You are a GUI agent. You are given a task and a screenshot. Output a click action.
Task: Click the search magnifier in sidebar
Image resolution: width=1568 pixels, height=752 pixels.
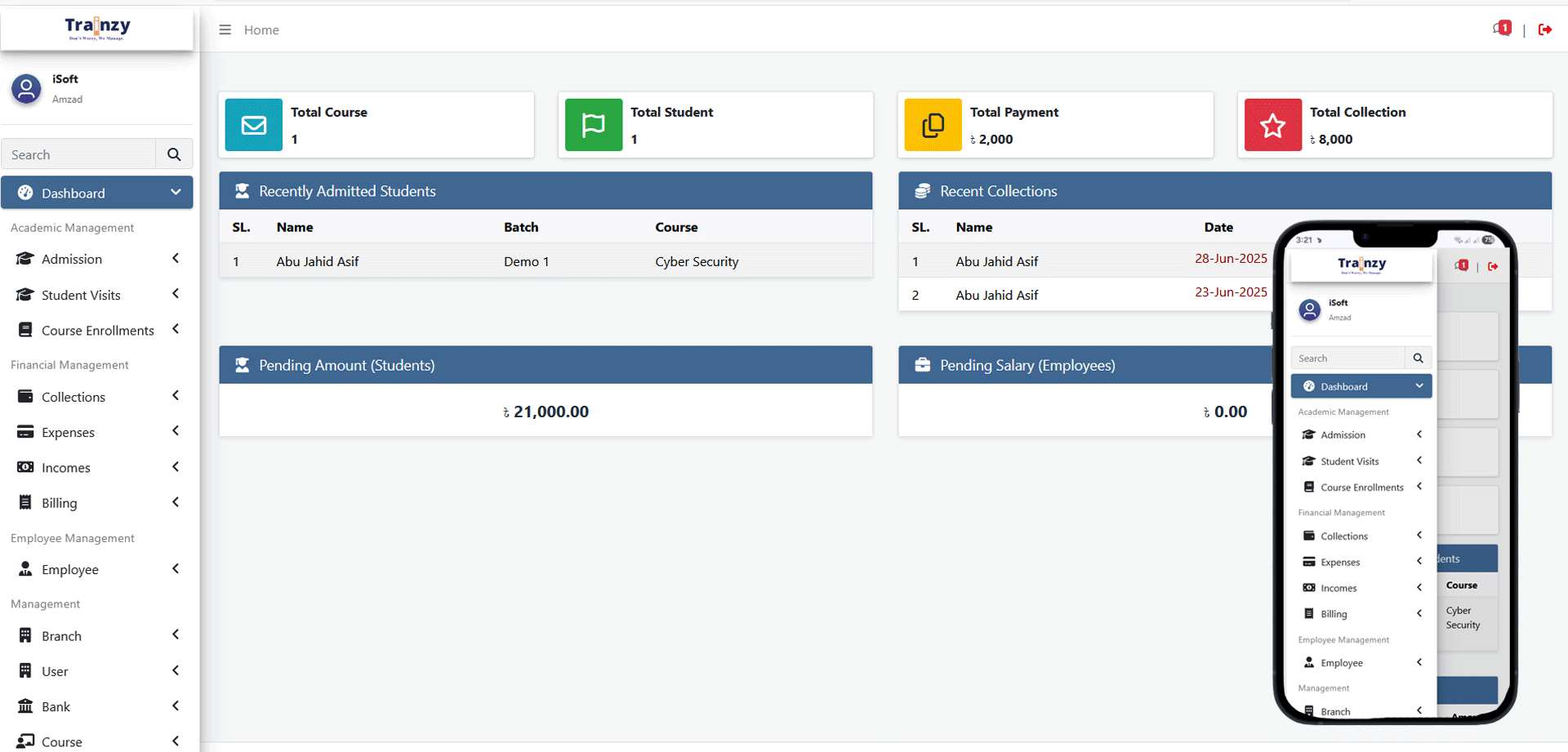coord(174,154)
